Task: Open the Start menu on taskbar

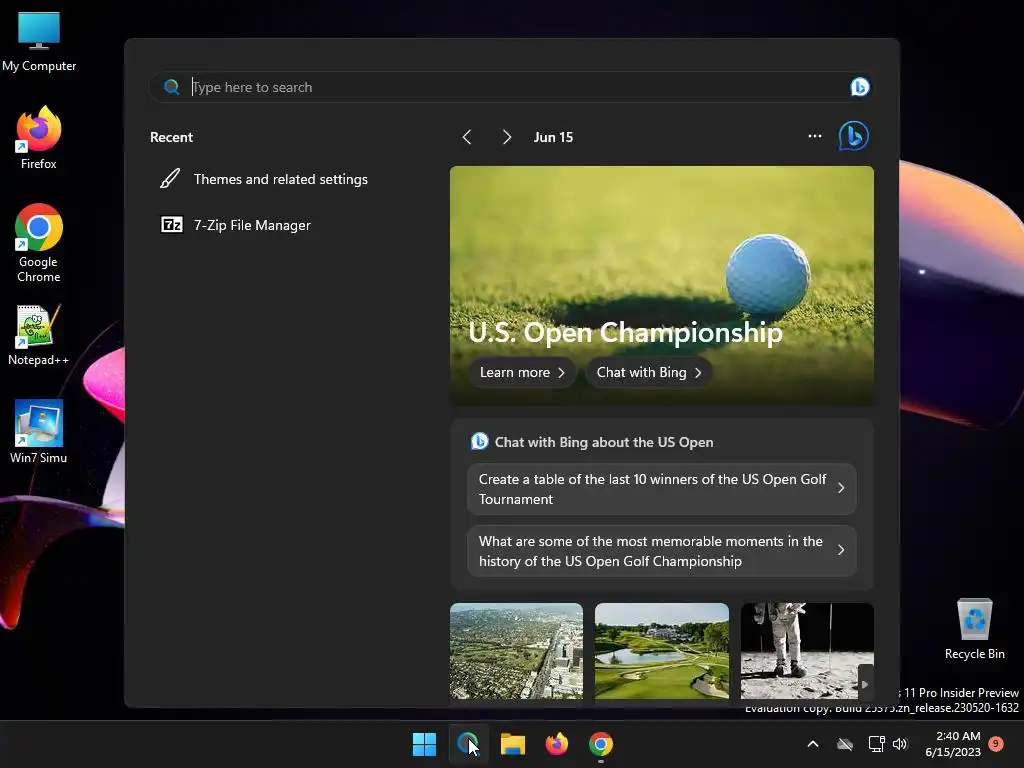Action: pyautogui.click(x=424, y=744)
